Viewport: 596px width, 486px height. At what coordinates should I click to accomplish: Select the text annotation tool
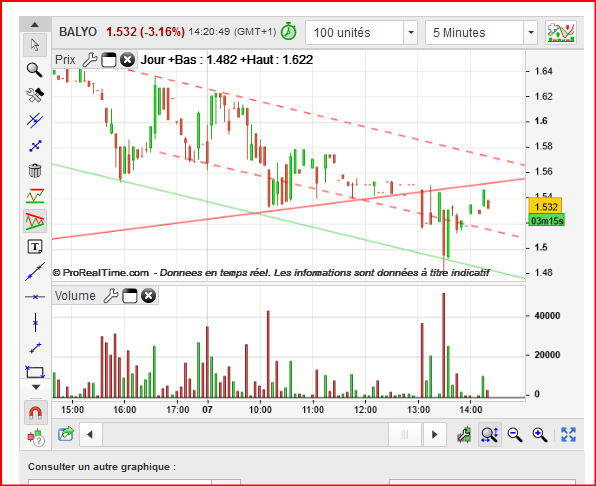pos(35,247)
